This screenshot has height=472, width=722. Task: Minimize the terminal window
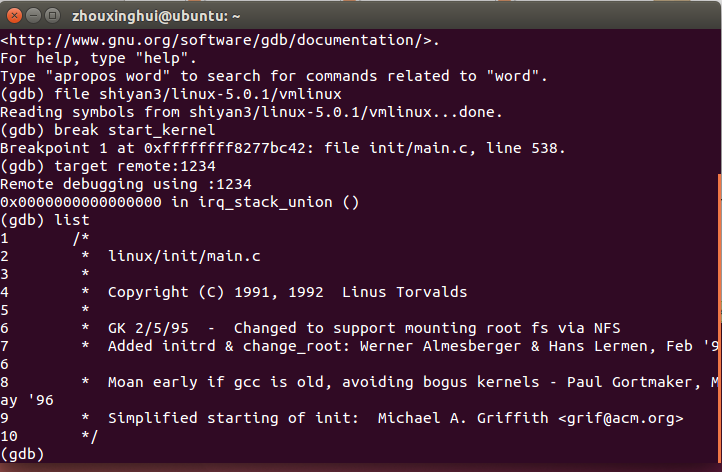tap(32, 15)
